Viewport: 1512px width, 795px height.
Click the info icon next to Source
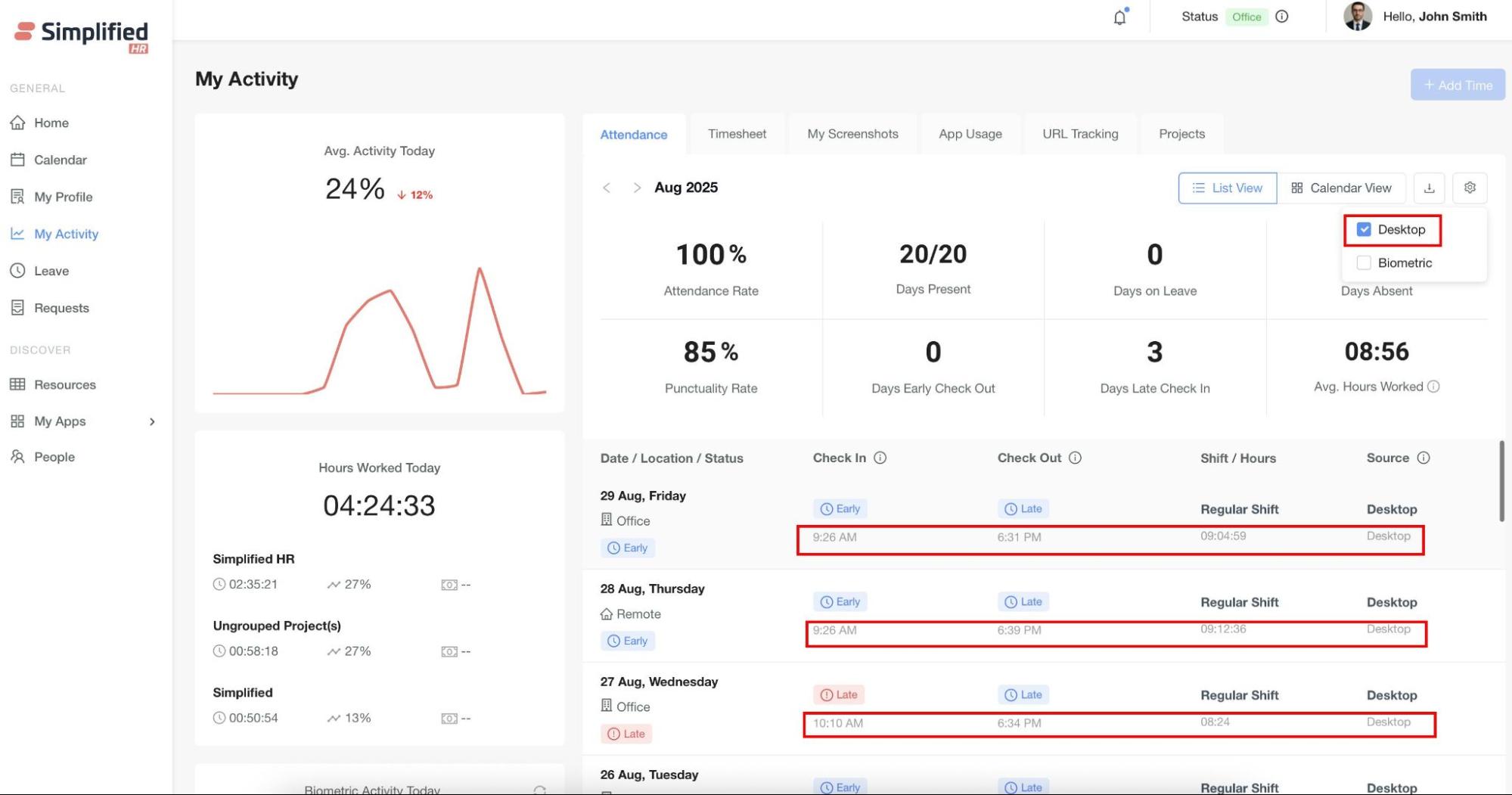[x=1423, y=458]
